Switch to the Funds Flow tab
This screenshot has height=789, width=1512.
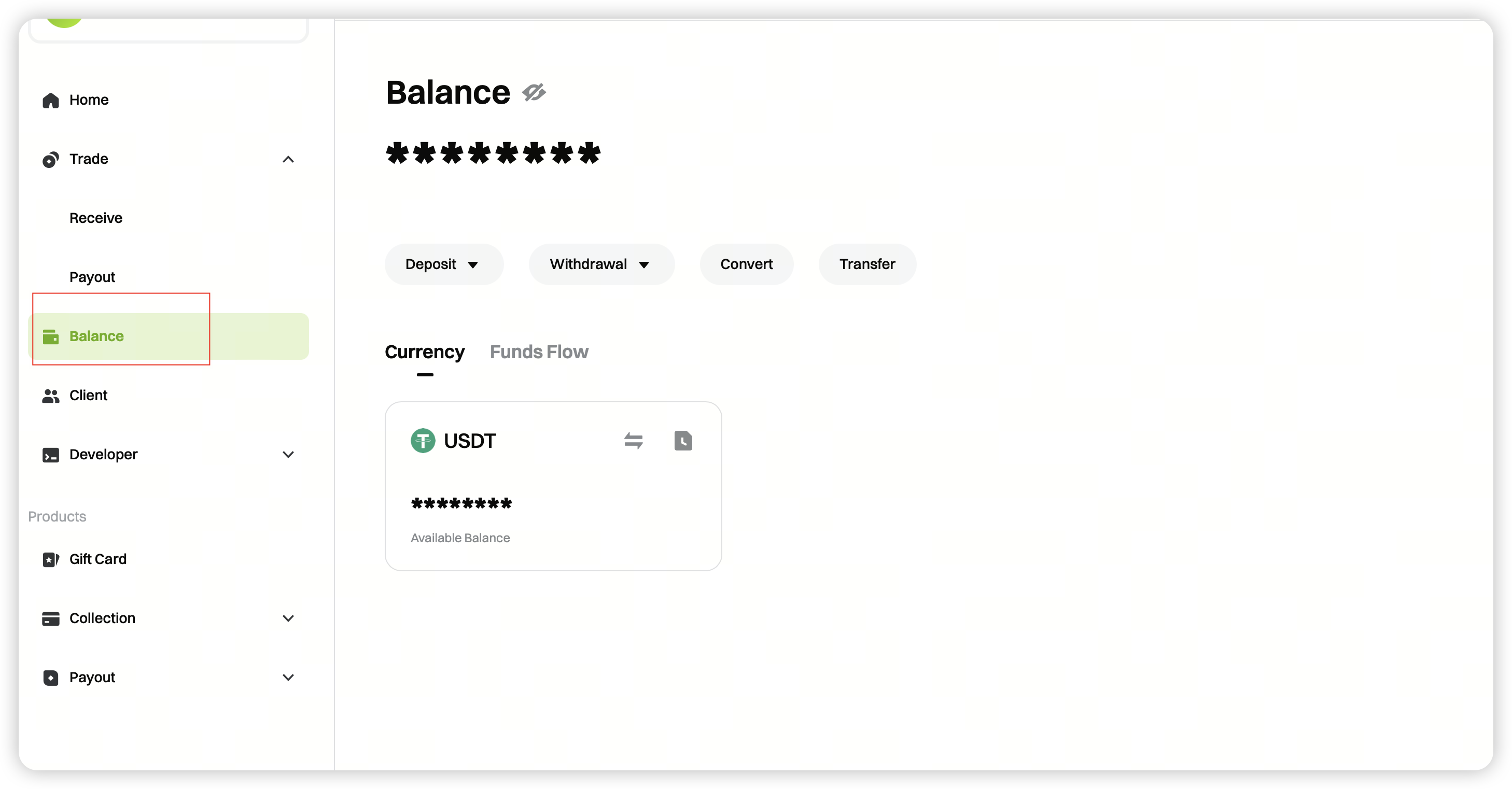539,352
